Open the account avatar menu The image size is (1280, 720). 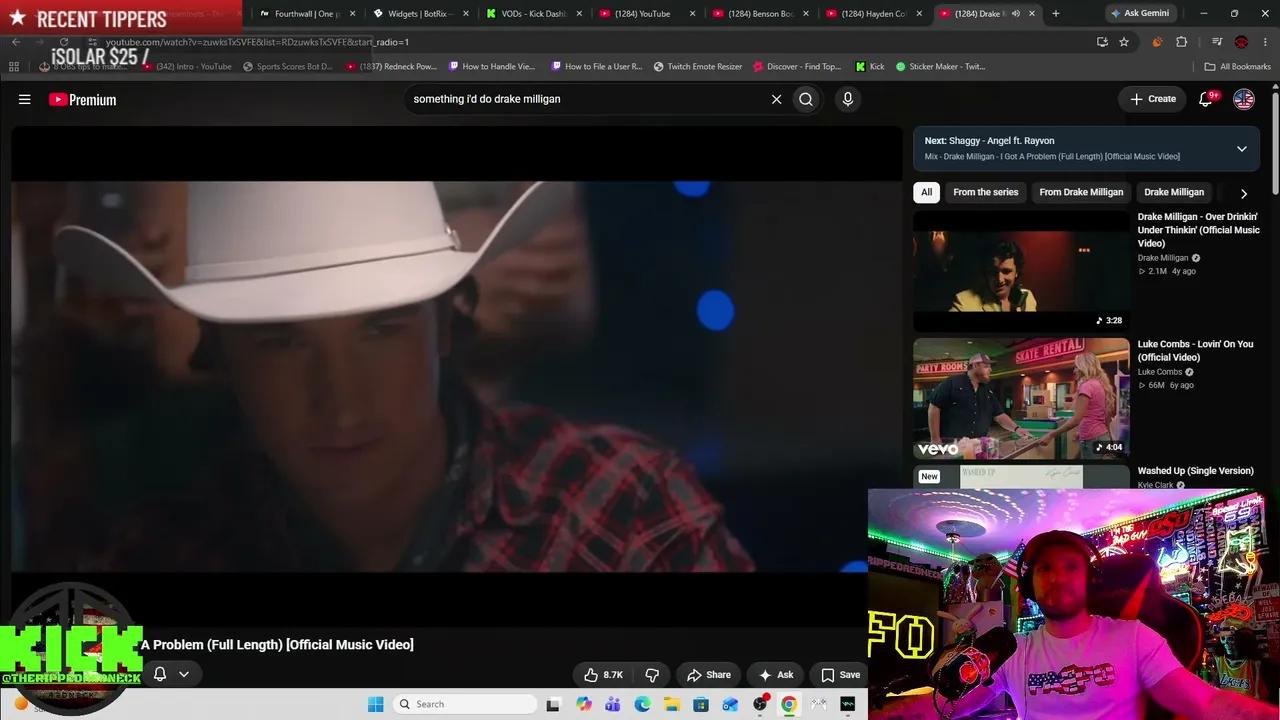coord(1244,99)
